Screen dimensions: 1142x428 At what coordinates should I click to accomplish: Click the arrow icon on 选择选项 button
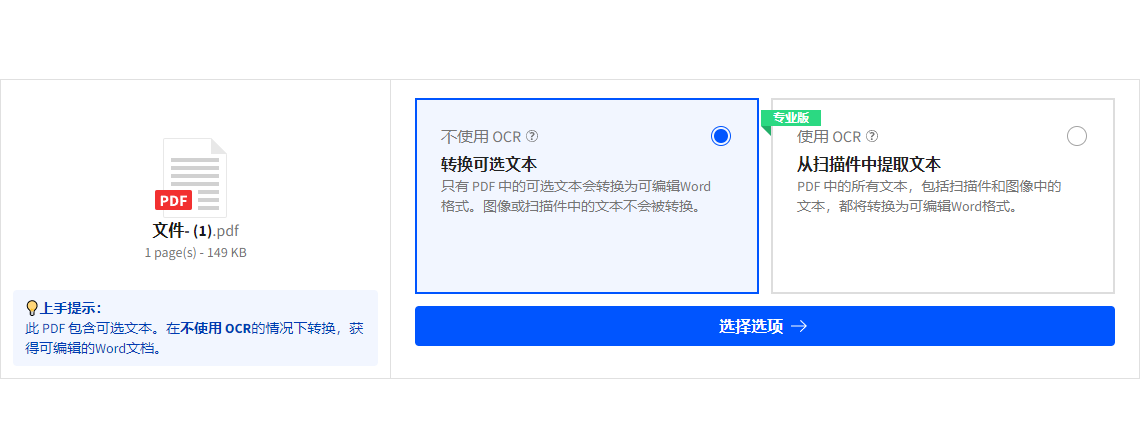[x=799, y=326]
